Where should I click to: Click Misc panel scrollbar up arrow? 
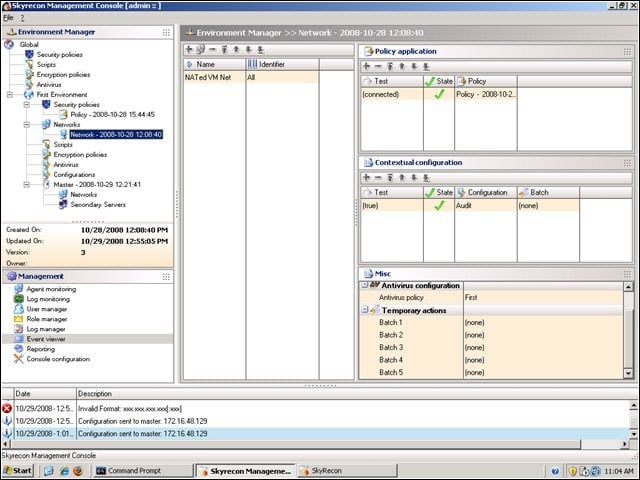628,287
